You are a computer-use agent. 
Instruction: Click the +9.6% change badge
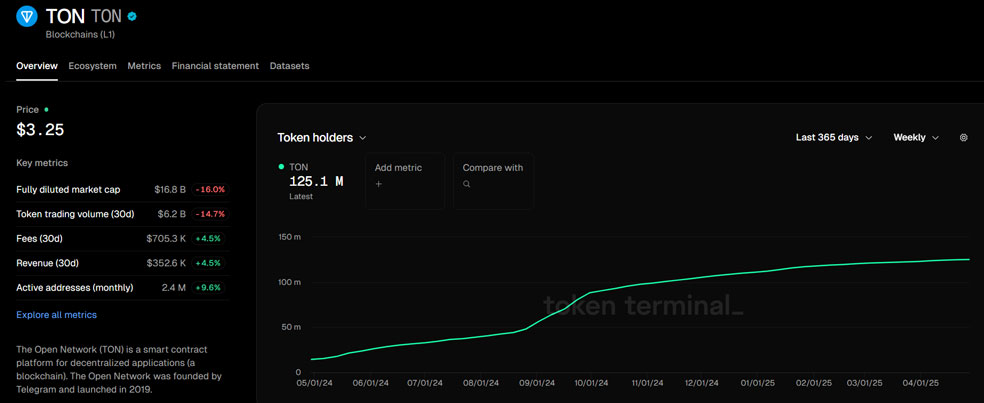pos(209,287)
